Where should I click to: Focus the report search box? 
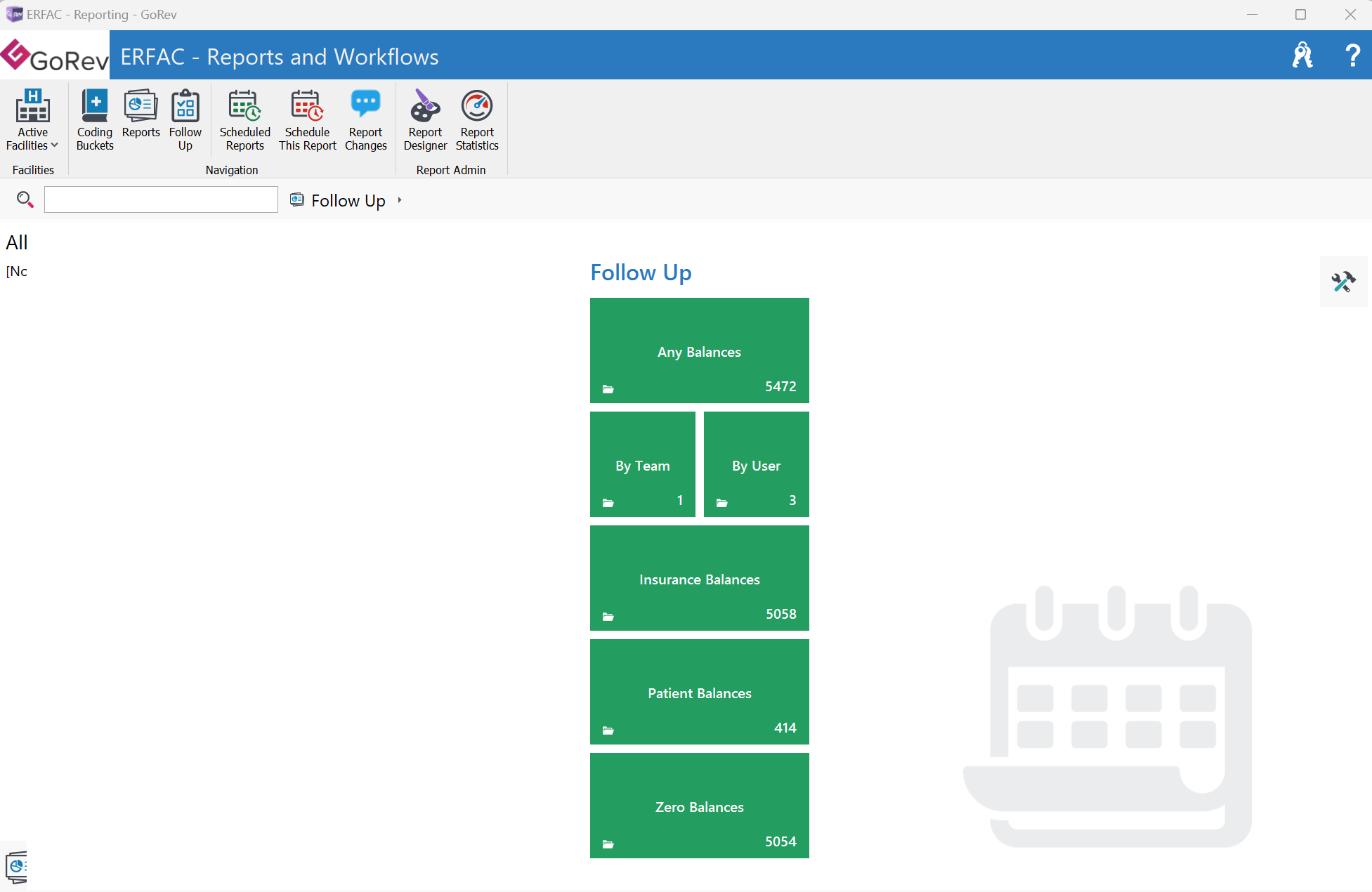161,199
